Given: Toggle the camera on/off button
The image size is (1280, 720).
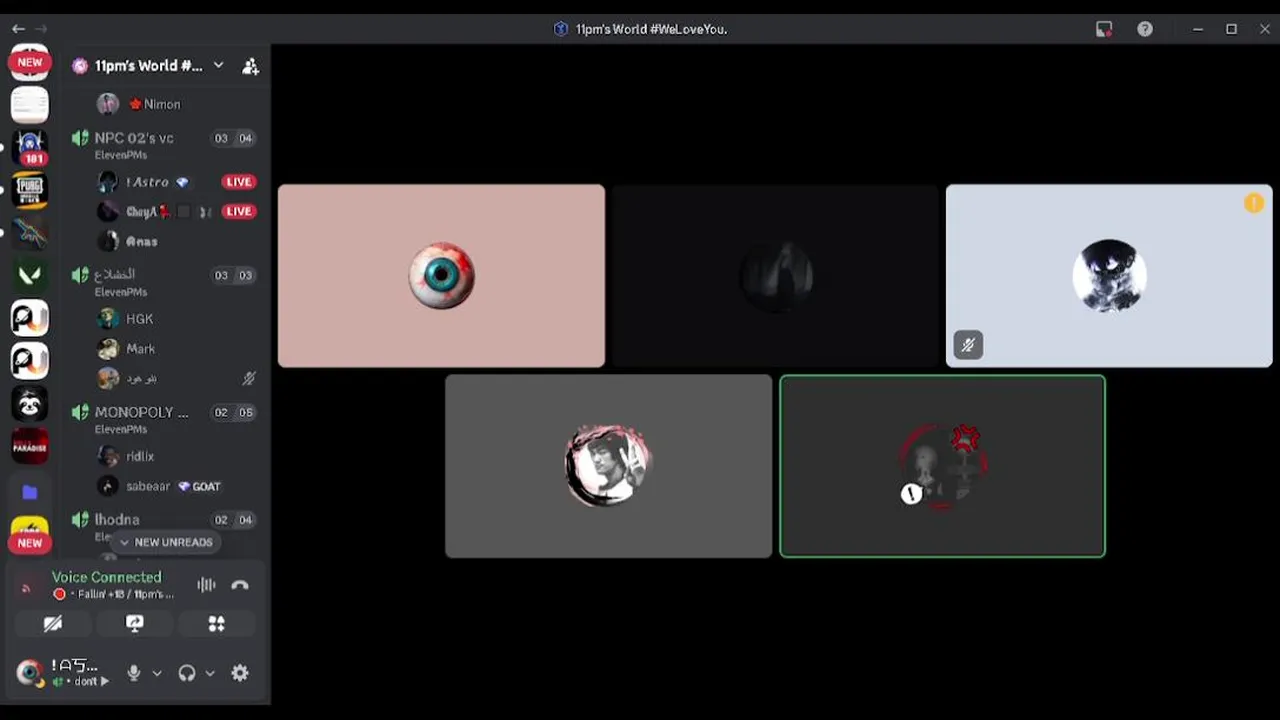Looking at the screenshot, I should coord(53,624).
